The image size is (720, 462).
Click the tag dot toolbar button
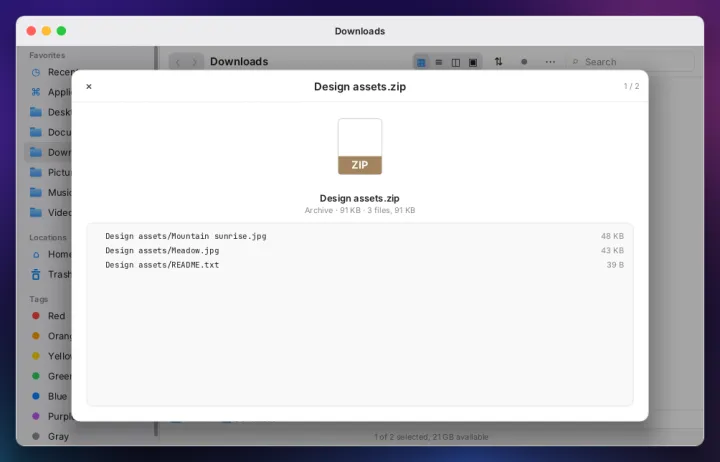click(524, 62)
